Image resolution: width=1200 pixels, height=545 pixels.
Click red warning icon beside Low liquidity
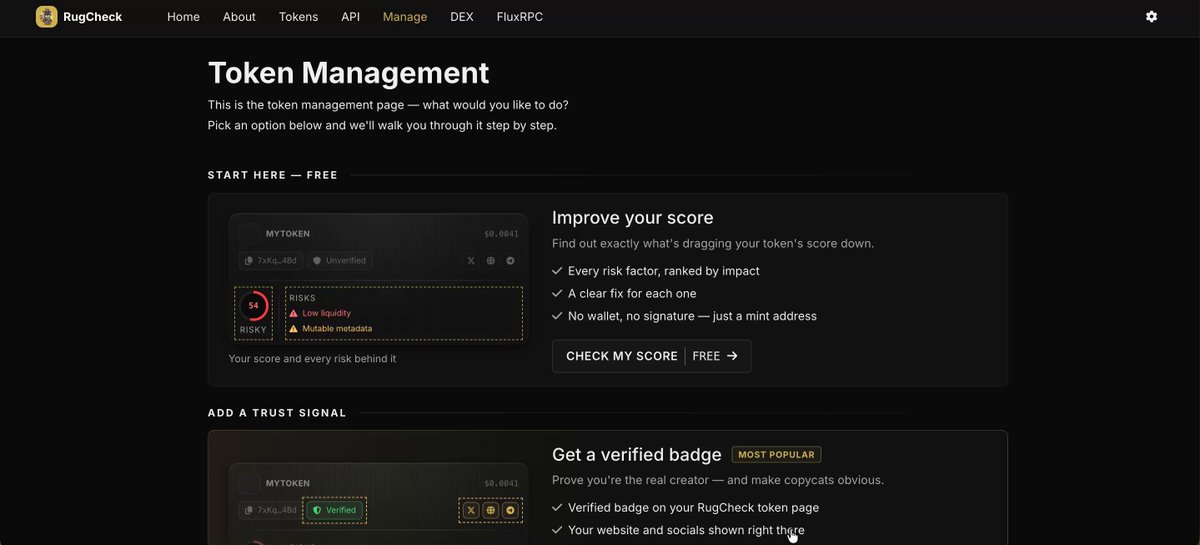(294, 313)
